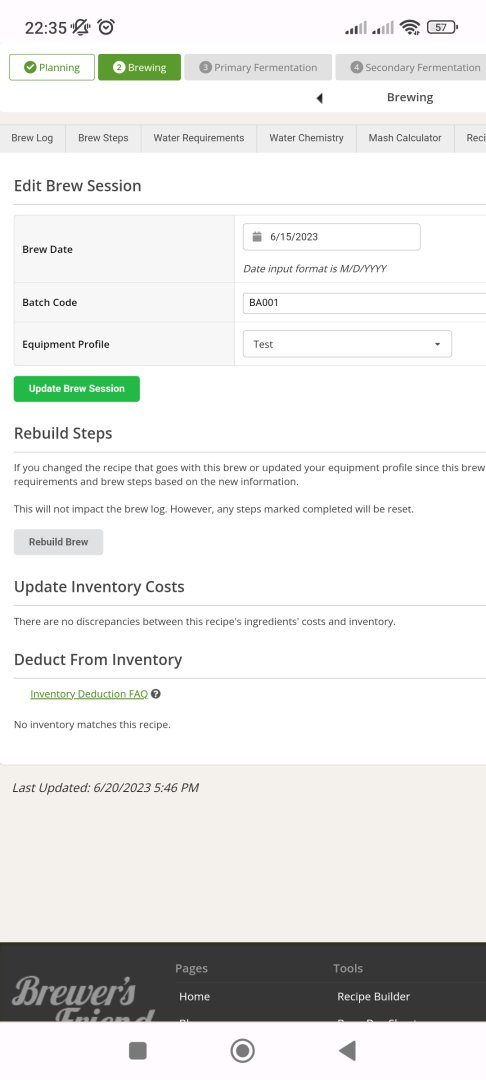Tap the left arrow beside Brewing heading
The width and height of the screenshot is (486, 1080).
(x=319, y=98)
